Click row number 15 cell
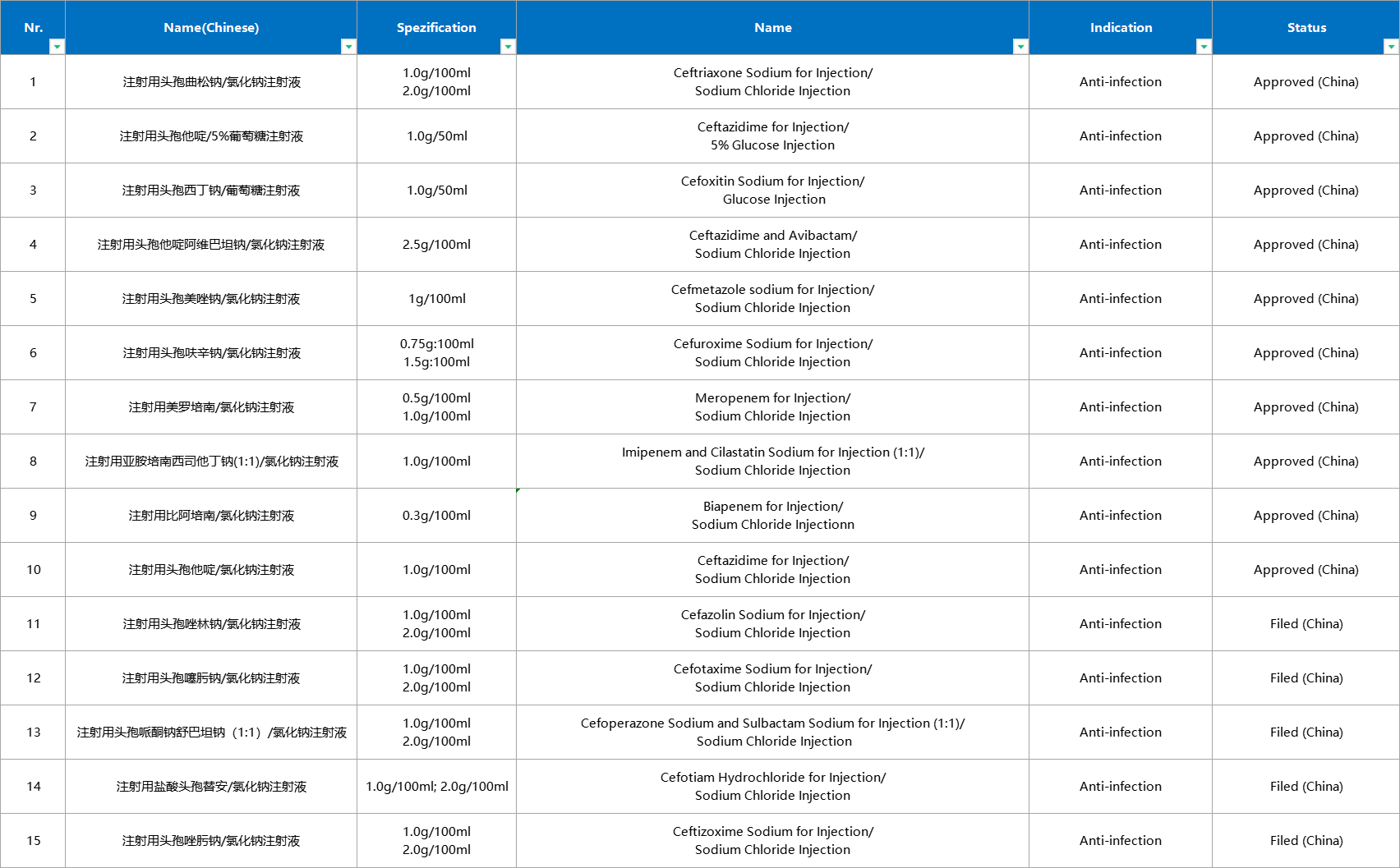The image size is (1400, 868). pos(33,841)
